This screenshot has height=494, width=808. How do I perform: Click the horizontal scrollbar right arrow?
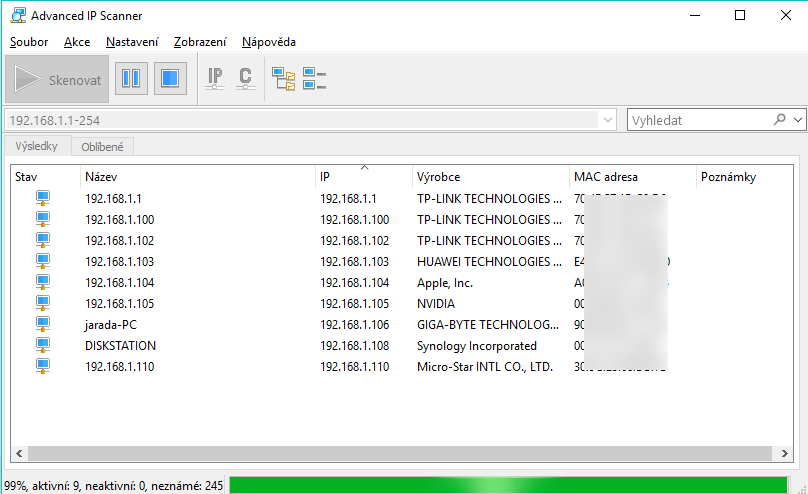click(785, 453)
